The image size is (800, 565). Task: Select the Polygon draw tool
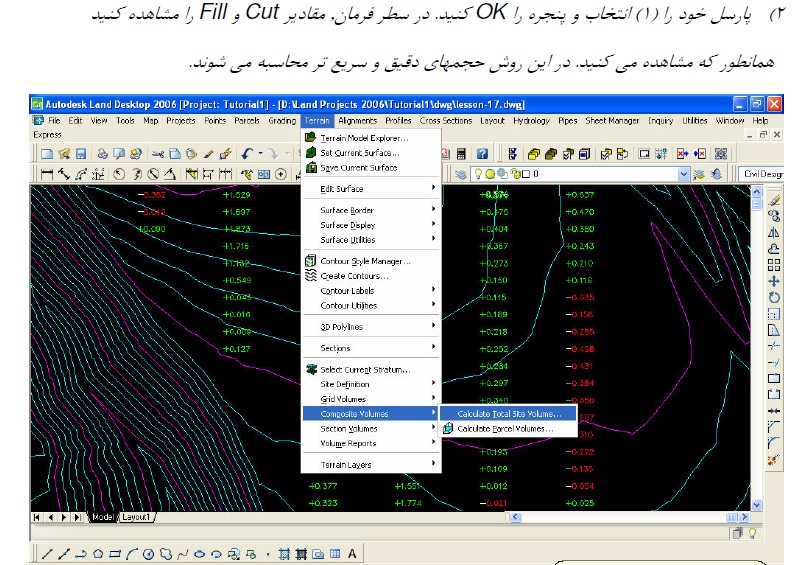[x=98, y=554]
